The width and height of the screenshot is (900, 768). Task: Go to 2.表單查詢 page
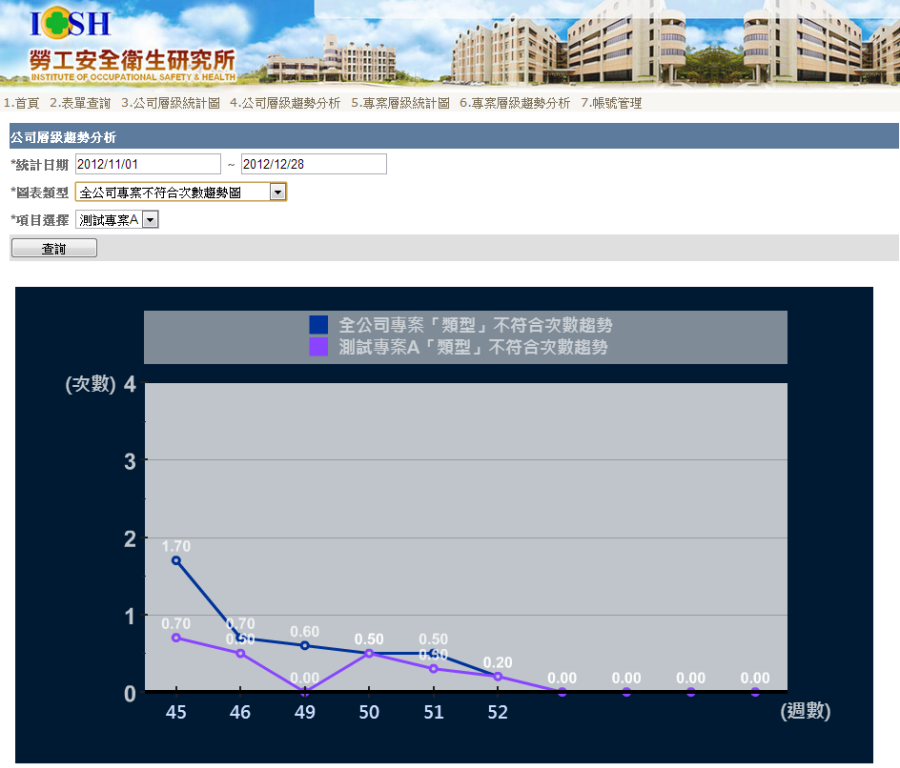pos(80,103)
